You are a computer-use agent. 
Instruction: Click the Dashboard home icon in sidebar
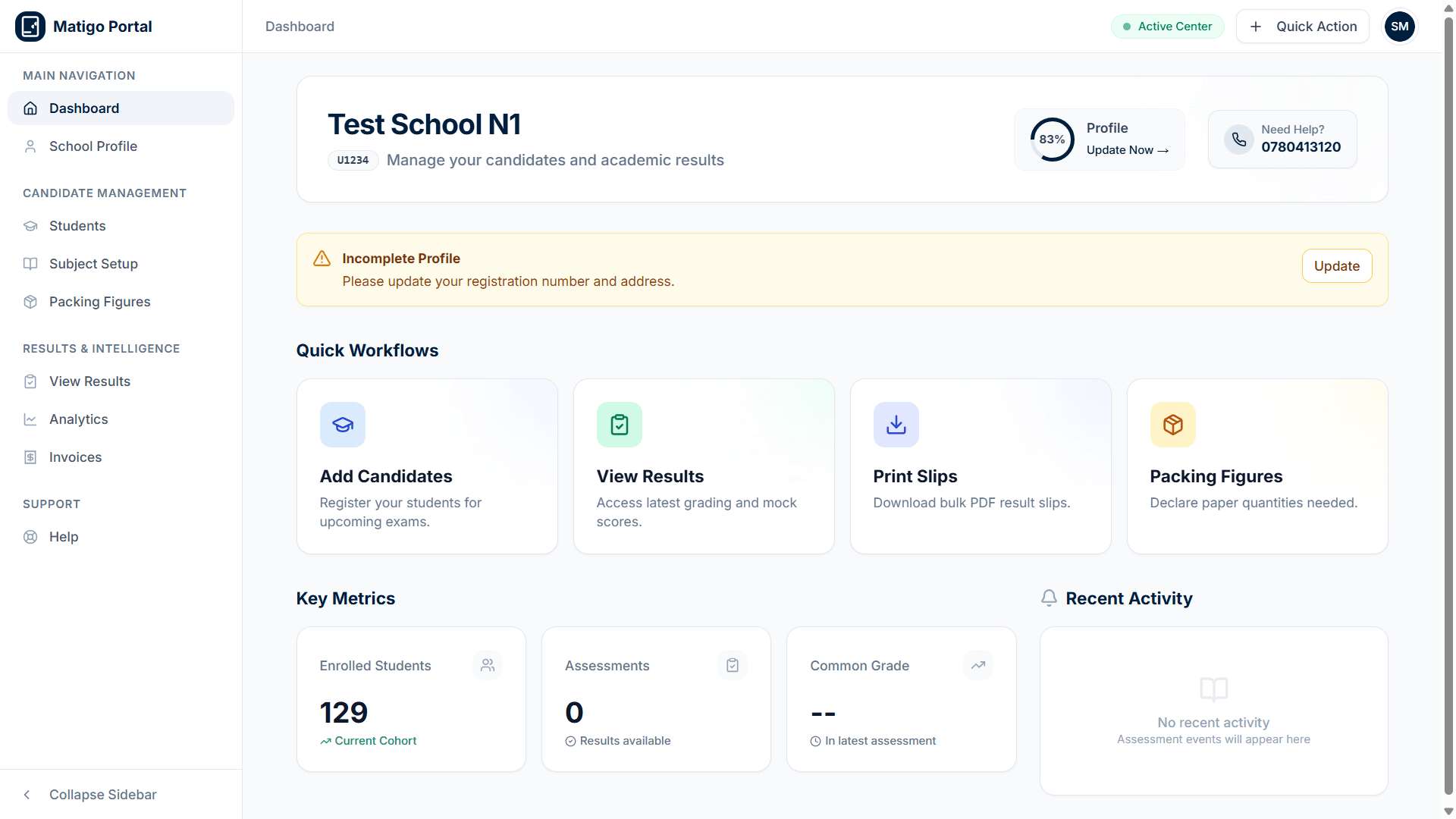pos(30,108)
